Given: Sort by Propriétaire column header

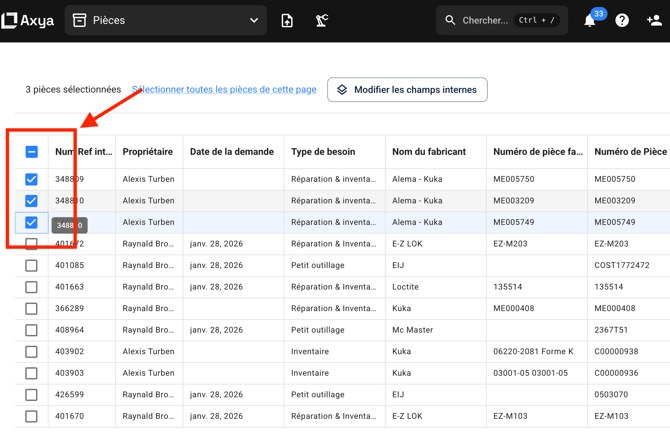Looking at the screenshot, I should click(148, 152).
